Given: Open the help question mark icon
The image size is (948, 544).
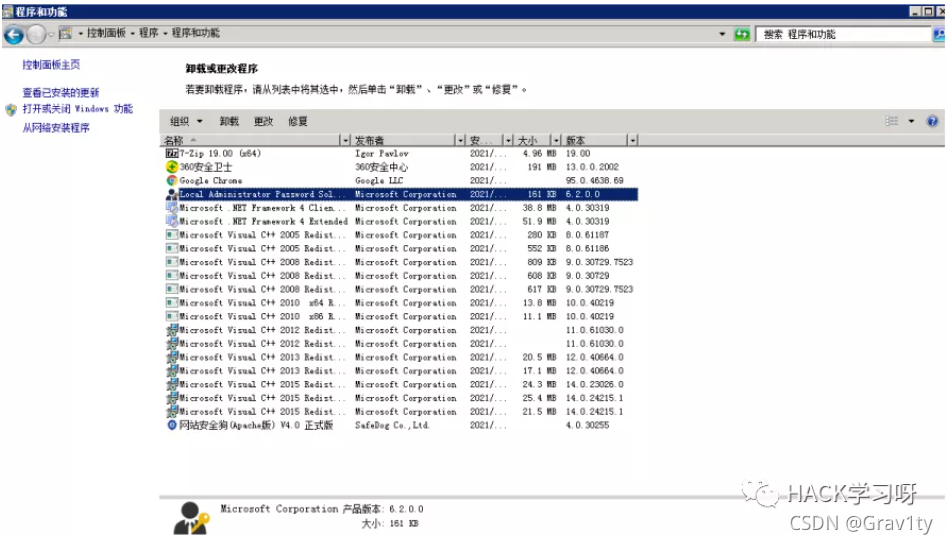Looking at the screenshot, I should (932, 121).
